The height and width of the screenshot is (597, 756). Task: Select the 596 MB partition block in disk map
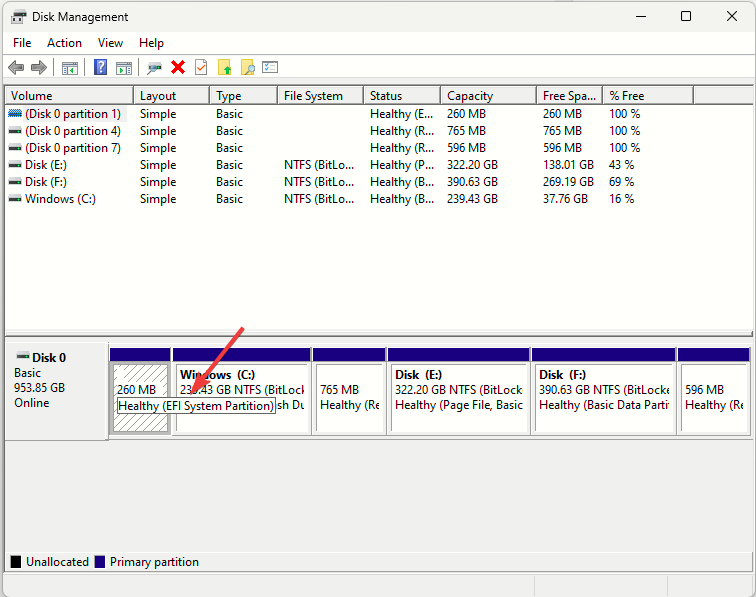(x=714, y=391)
